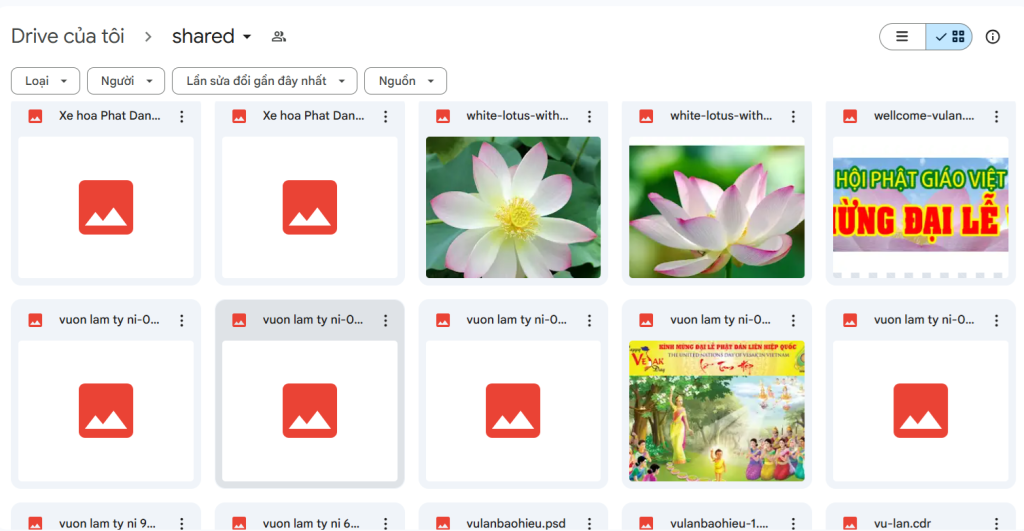The width and height of the screenshot is (1024, 531).
Task: Expand Lần sửa đổi gần đây nhất filter
Action: [264, 81]
